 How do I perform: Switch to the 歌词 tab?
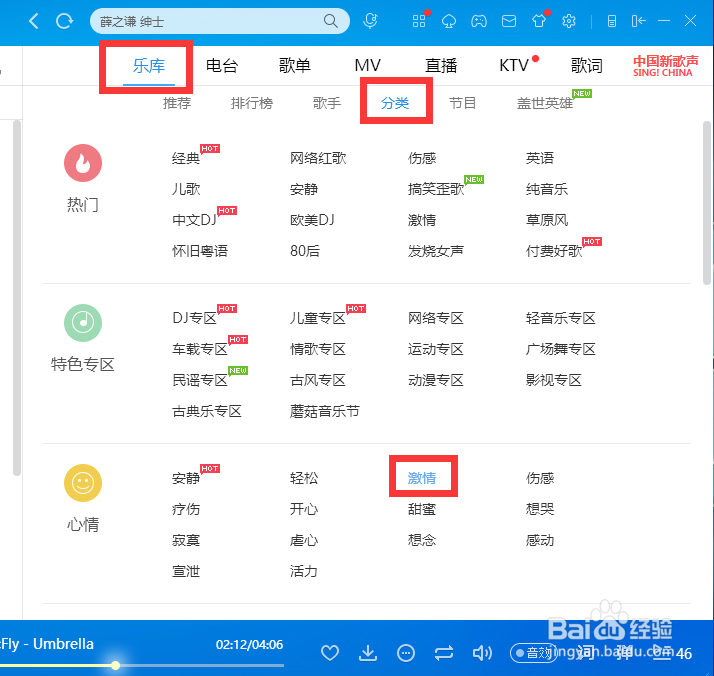pyautogui.click(x=586, y=66)
